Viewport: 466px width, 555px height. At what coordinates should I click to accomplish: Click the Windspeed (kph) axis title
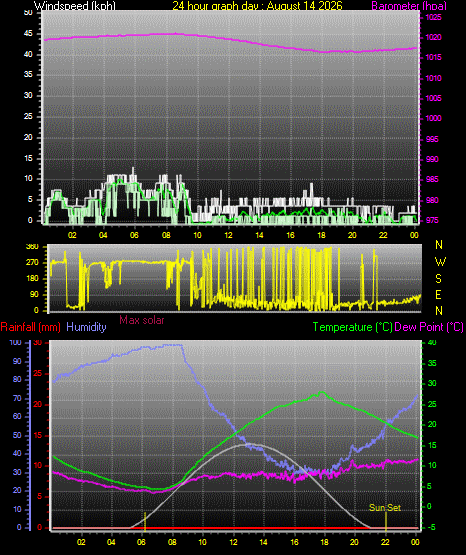click(75, 5)
